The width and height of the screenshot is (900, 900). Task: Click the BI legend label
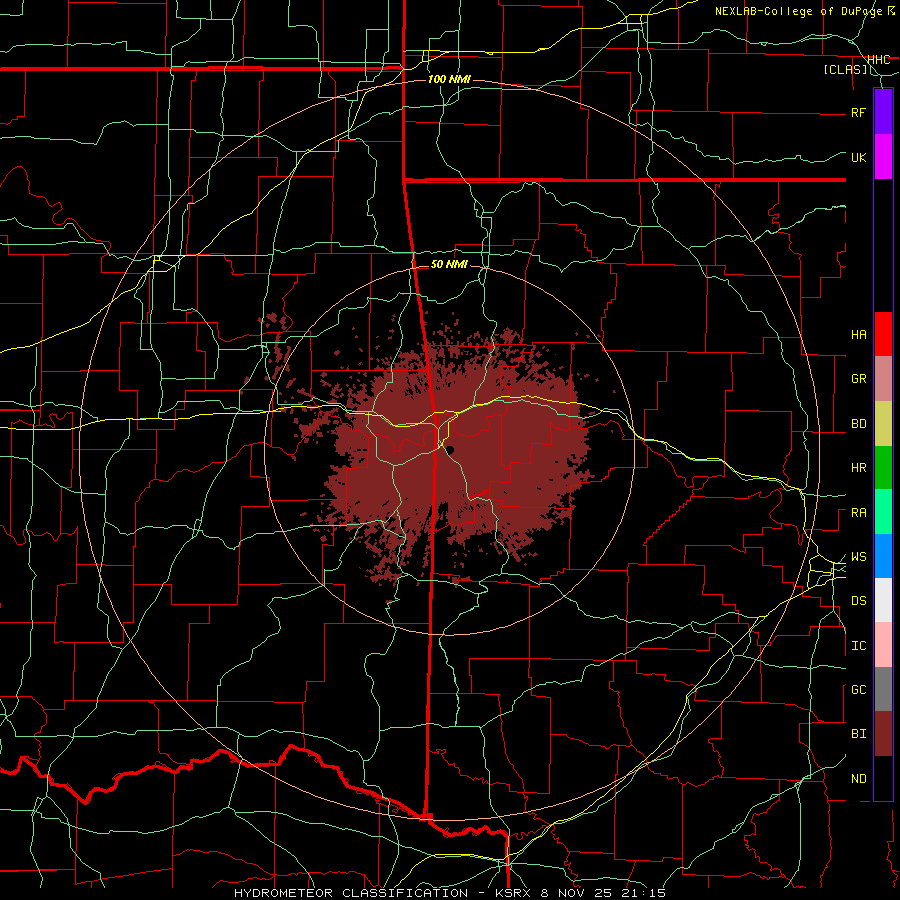[x=858, y=734]
